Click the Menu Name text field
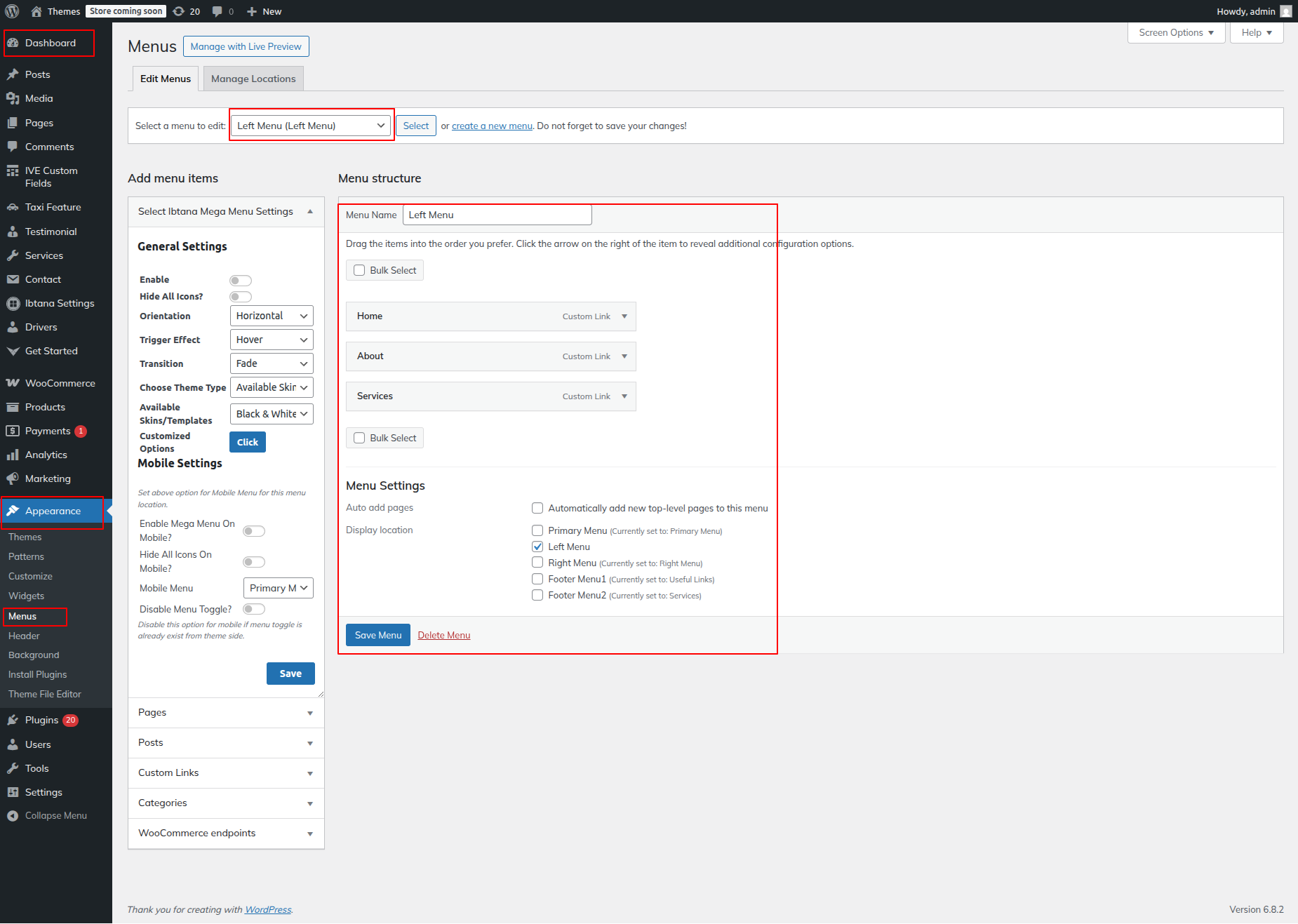Viewport: 1298px width, 924px height. point(497,215)
